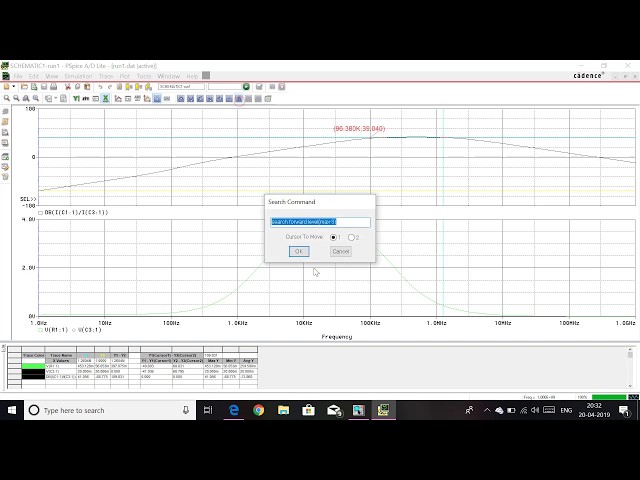Open the Simulation menu
The height and width of the screenshot is (480, 640).
(x=78, y=76)
